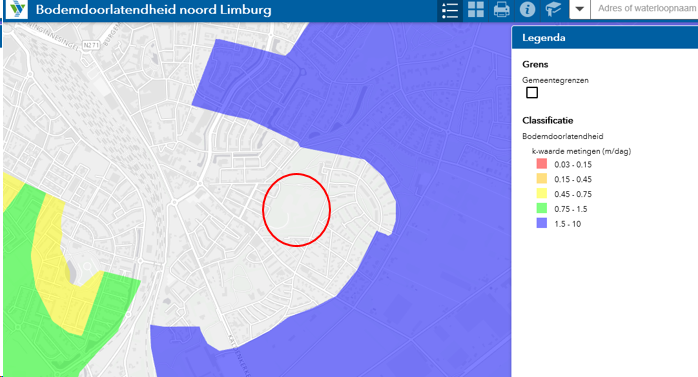Click the '1.5 - 10' legend value

[568, 224]
